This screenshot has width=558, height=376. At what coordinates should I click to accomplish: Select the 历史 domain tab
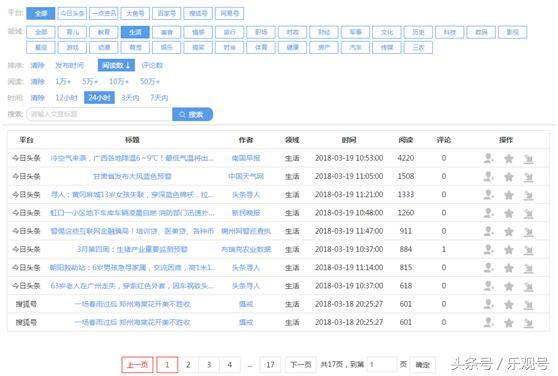click(418, 32)
